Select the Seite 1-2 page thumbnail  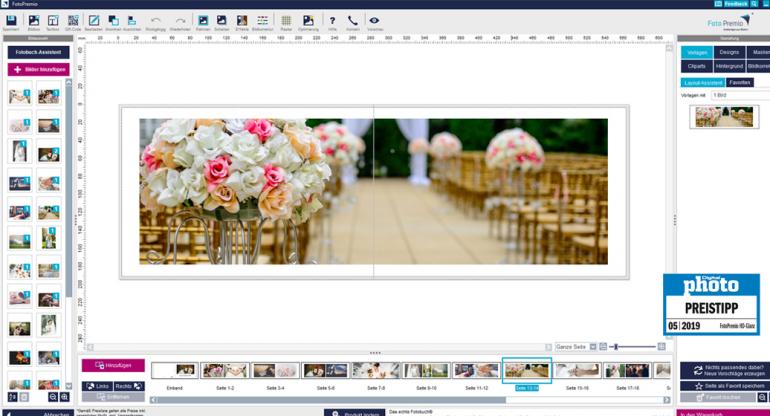pos(224,371)
